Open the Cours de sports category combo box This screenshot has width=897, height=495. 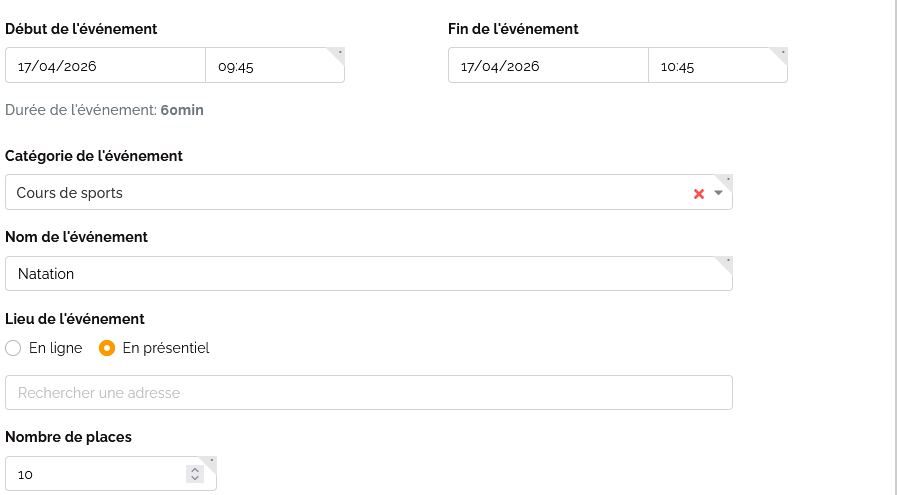click(x=340, y=193)
